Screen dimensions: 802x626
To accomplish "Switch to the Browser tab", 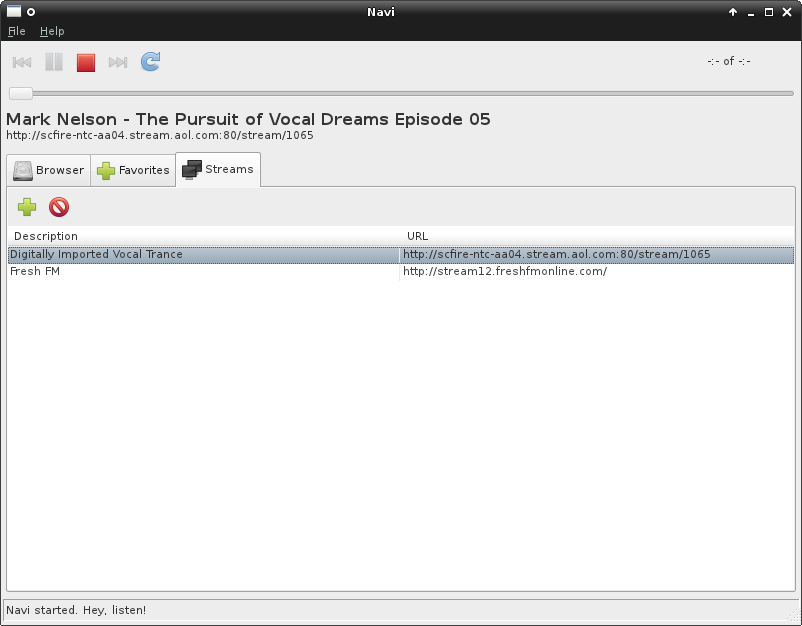I will (49, 170).
